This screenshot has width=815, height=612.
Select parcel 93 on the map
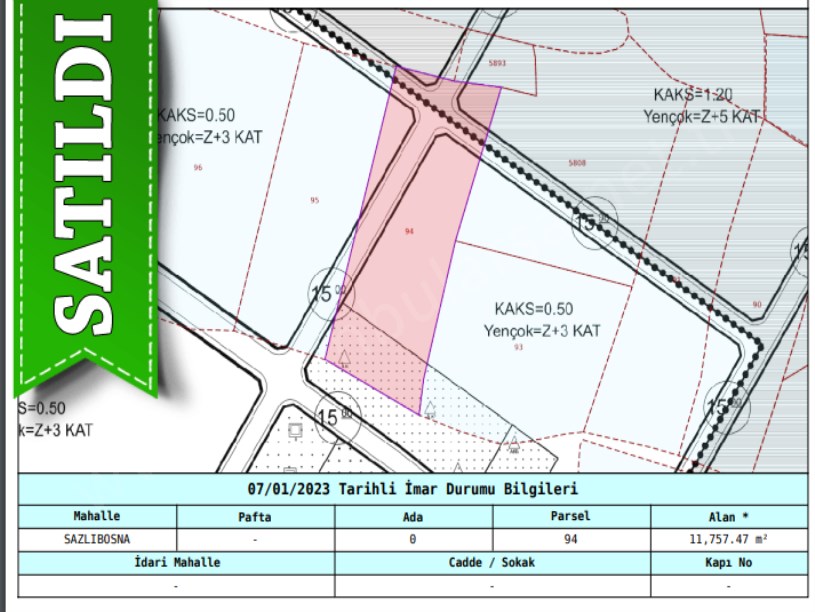tap(517, 346)
